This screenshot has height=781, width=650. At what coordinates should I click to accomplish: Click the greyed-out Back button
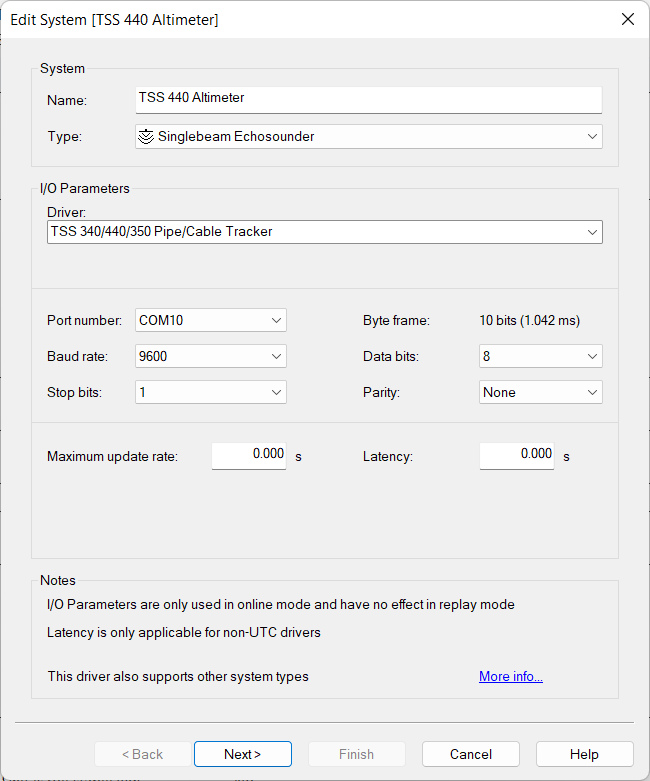click(142, 754)
